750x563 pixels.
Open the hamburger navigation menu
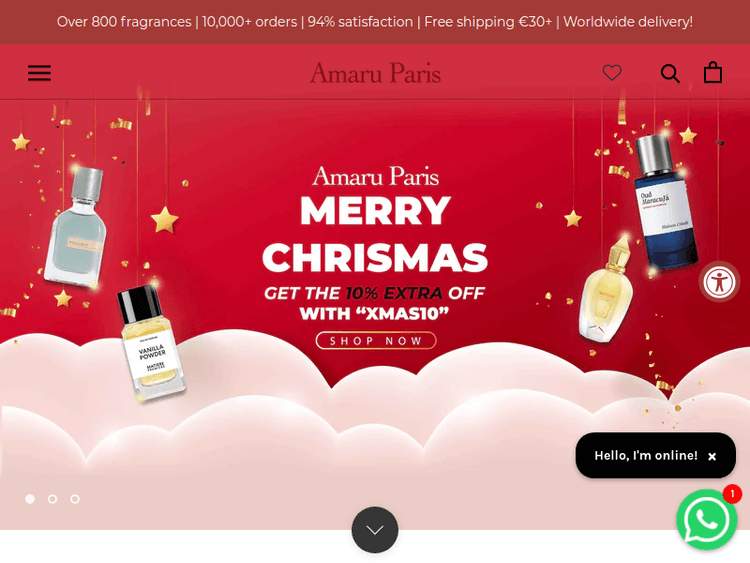pos(39,73)
